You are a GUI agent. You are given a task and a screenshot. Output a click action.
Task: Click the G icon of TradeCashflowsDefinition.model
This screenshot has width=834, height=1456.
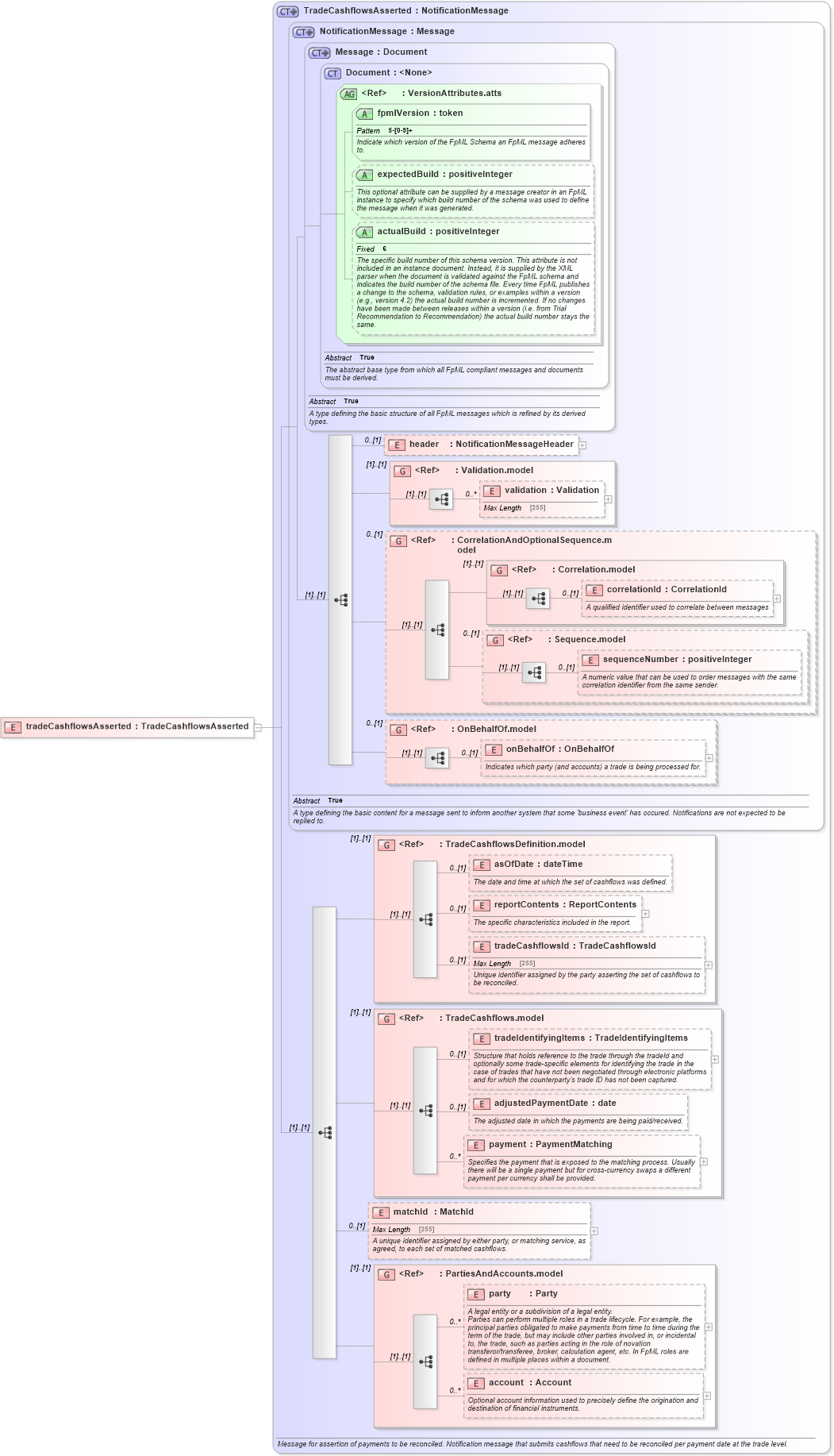[x=386, y=845]
